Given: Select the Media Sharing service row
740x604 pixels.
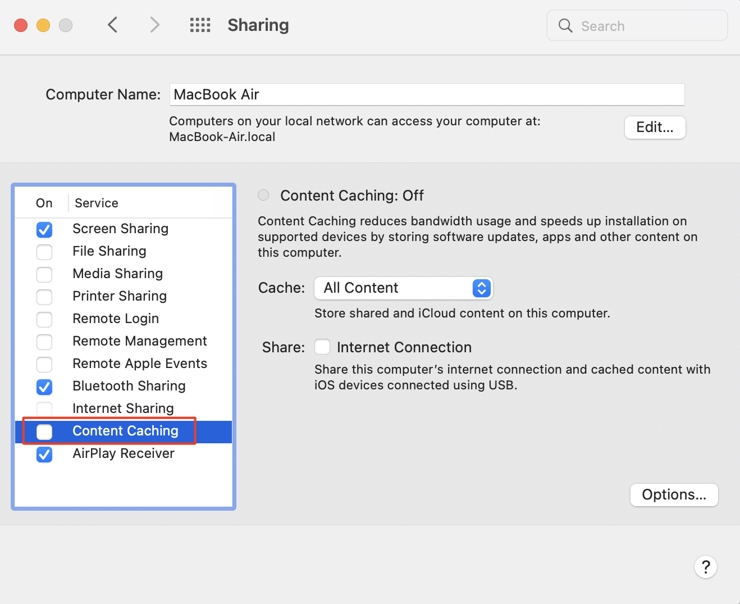Looking at the screenshot, I should [x=123, y=274].
